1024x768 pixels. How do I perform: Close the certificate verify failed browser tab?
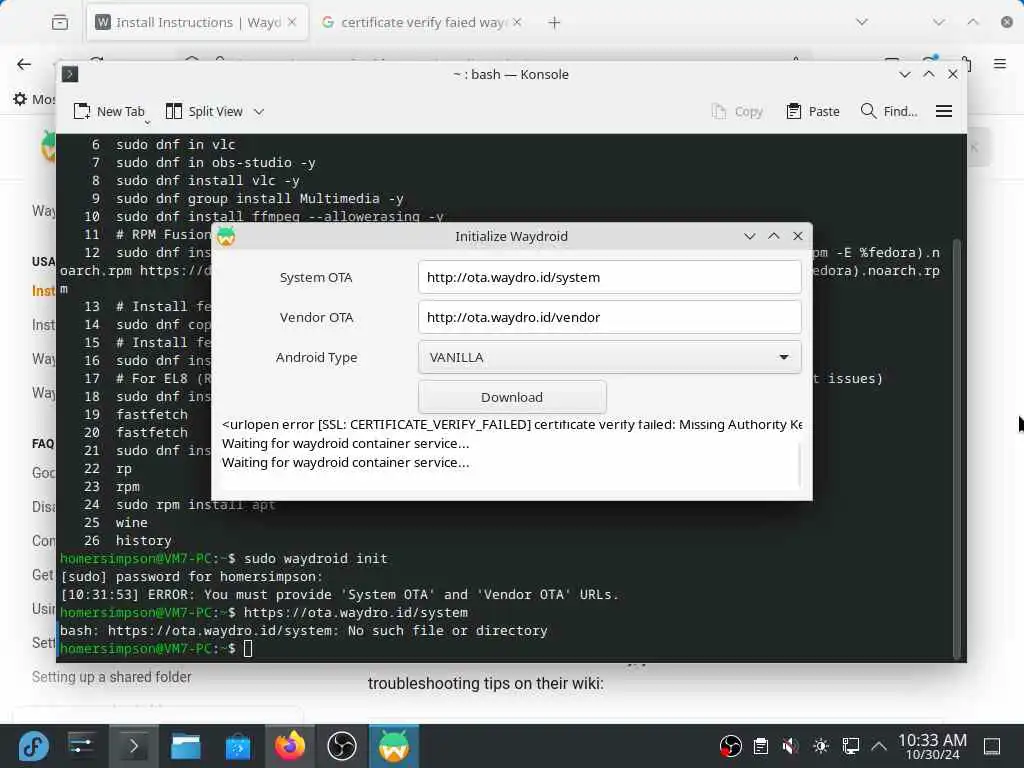pyautogui.click(x=517, y=22)
